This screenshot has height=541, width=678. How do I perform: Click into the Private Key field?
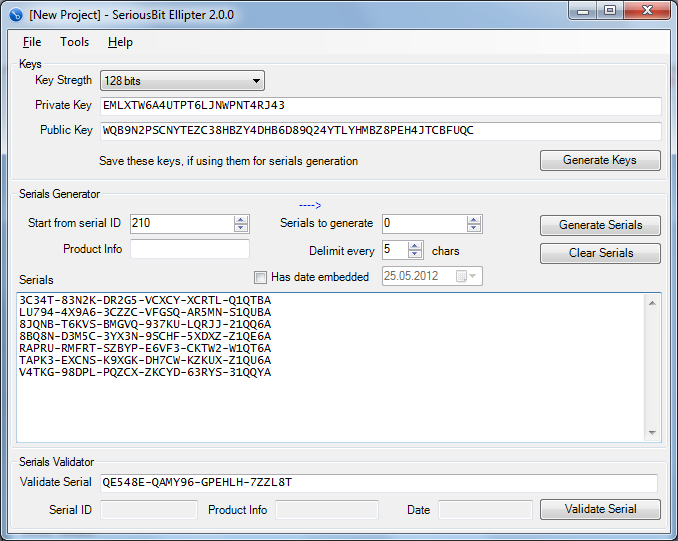point(381,106)
